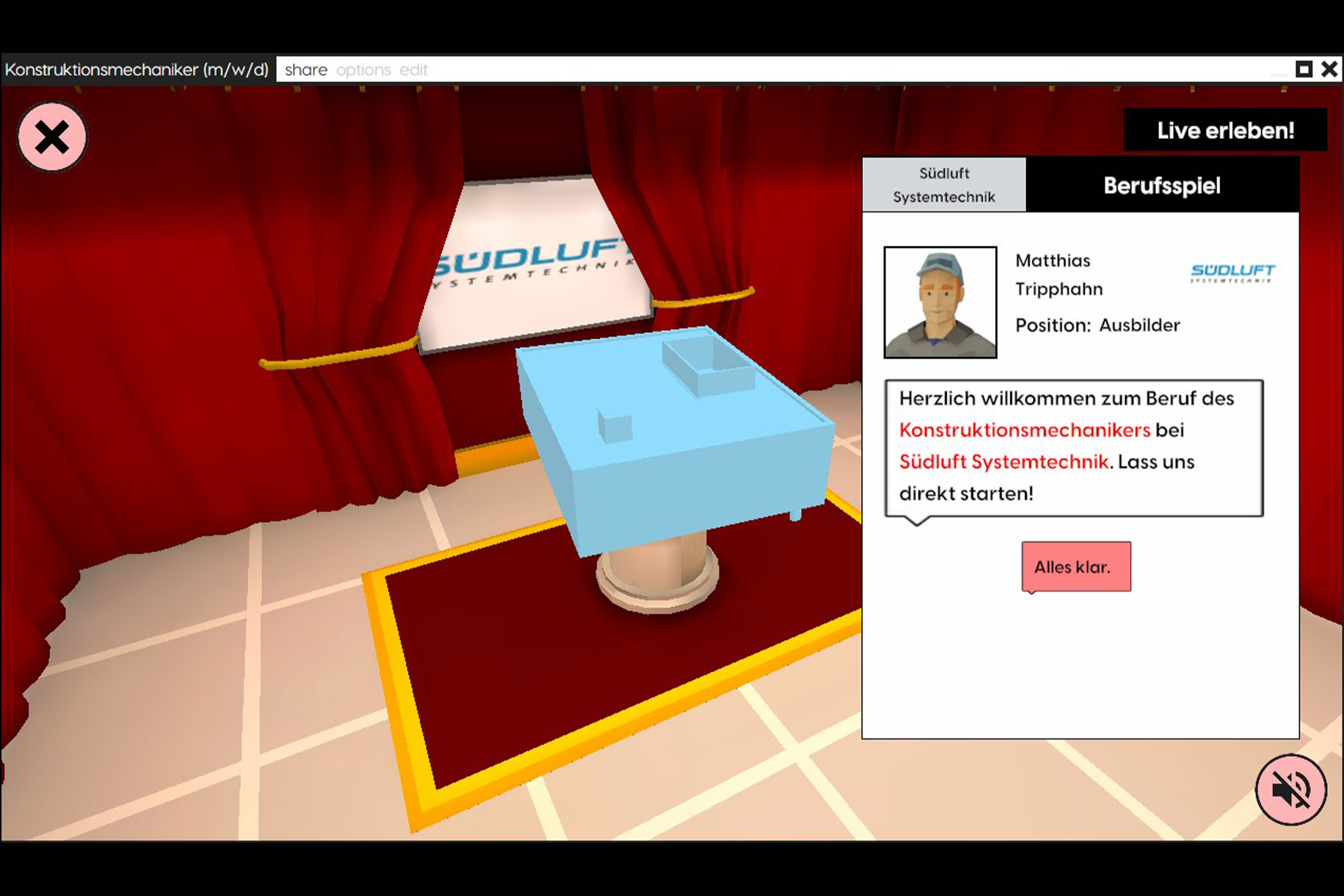Open the share menu
The image size is (1344, 896).
(x=305, y=70)
